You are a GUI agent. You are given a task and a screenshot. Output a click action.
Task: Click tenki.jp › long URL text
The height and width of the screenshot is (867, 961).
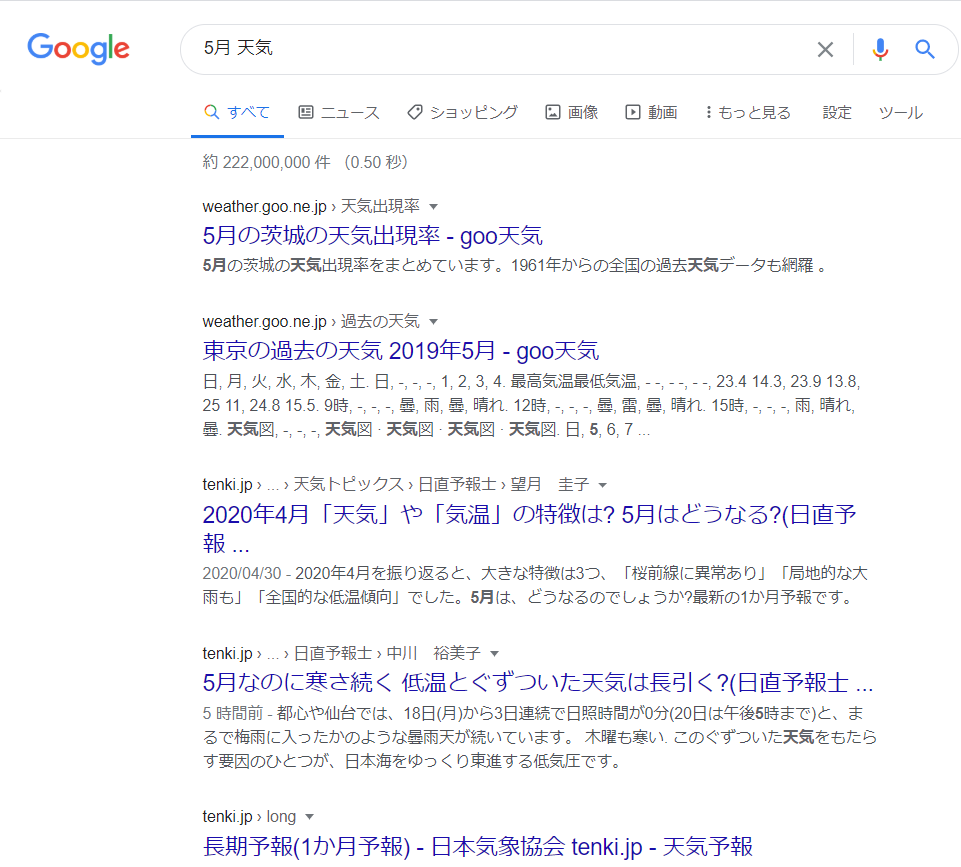point(249,817)
